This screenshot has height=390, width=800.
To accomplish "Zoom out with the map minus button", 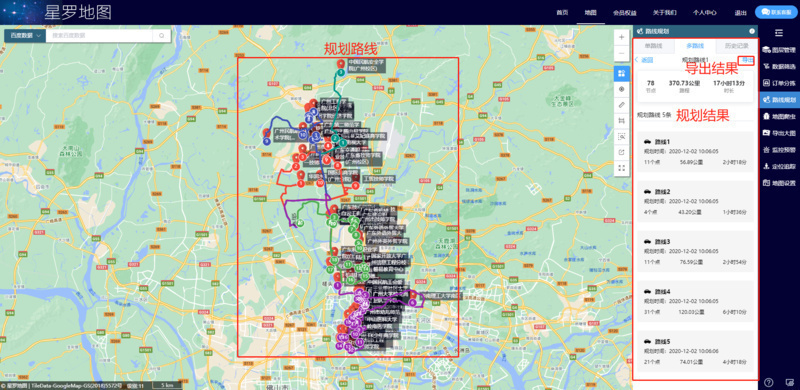I will click(621, 53).
